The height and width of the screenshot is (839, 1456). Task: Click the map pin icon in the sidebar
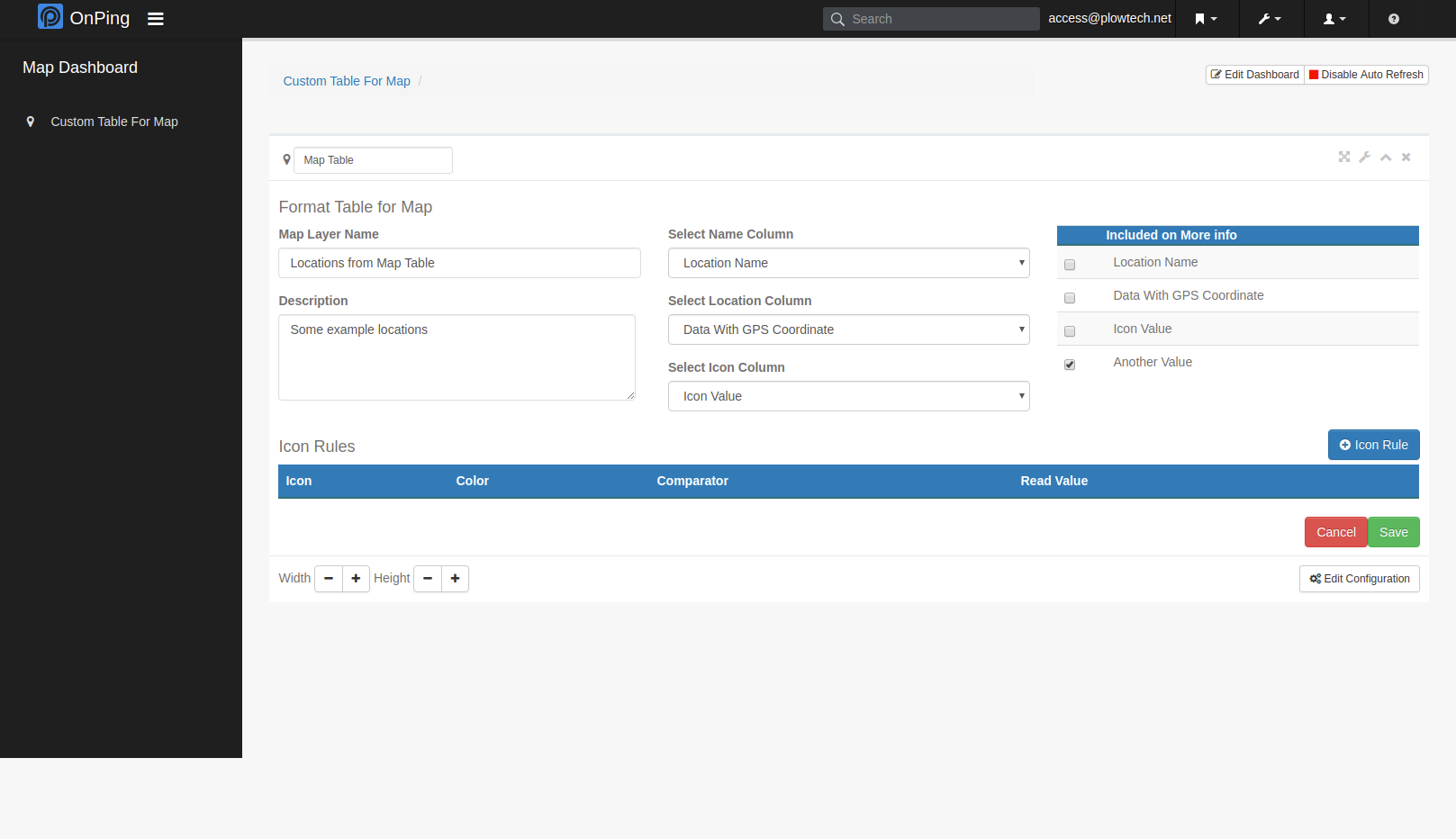pos(31,122)
